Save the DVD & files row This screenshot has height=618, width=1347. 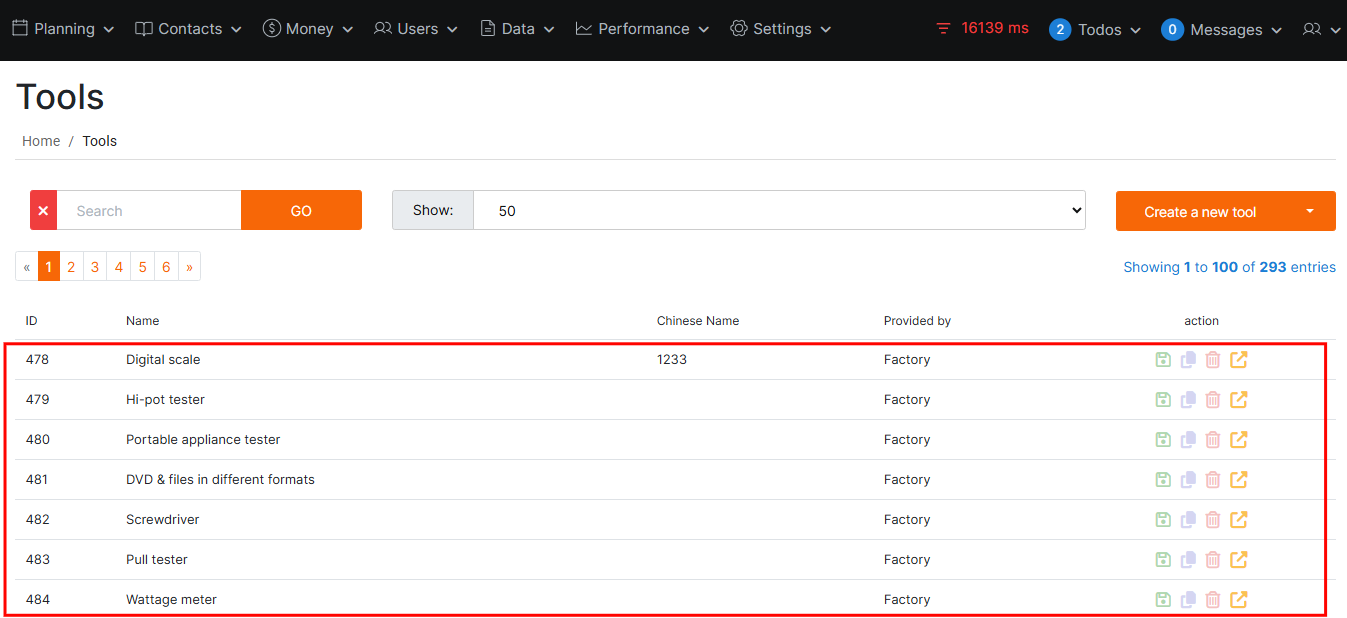tap(1162, 480)
